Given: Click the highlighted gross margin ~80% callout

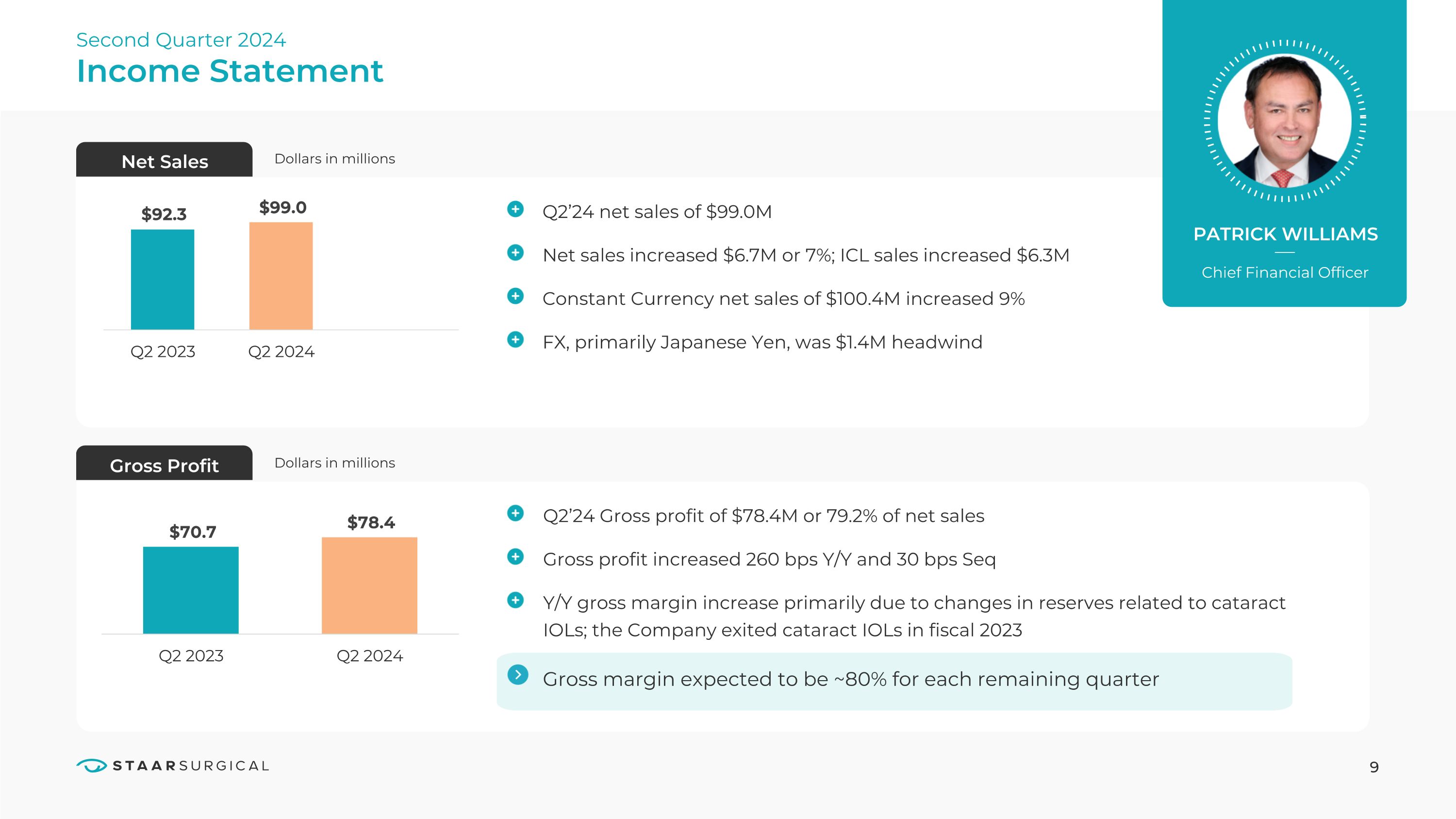Looking at the screenshot, I should (x=894, y=681).
